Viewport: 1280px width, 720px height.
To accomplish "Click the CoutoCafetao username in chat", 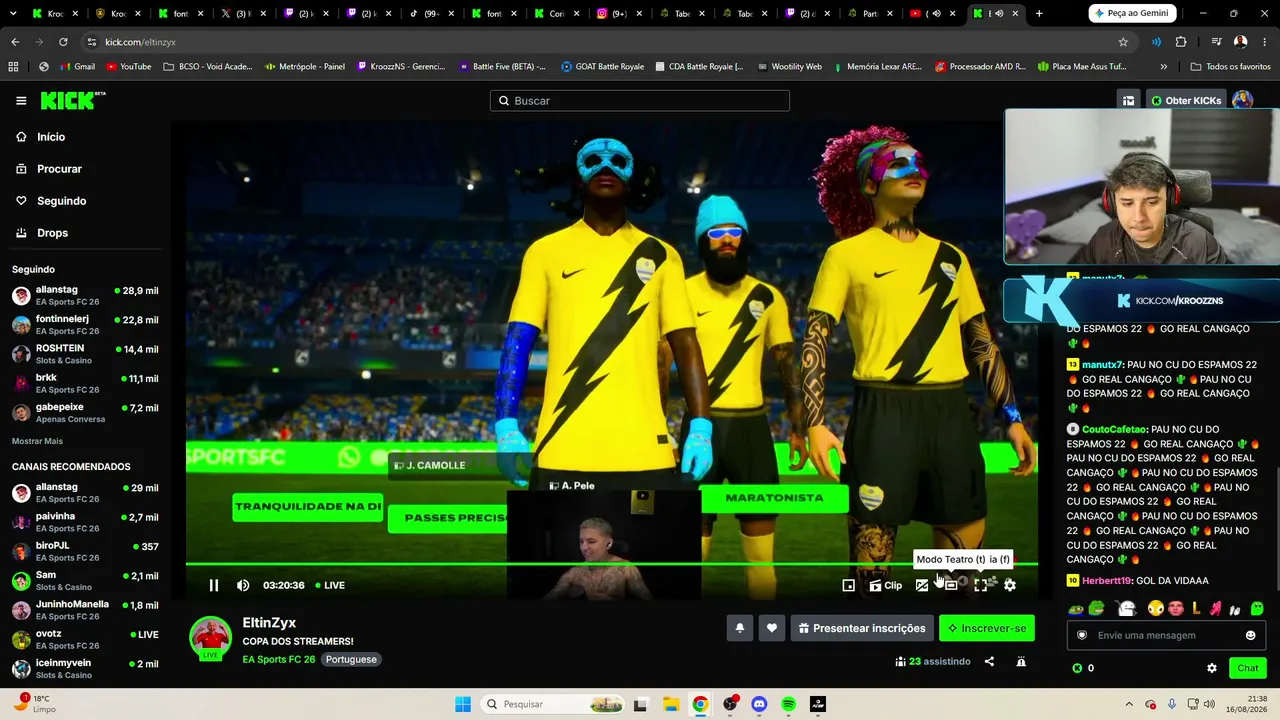I will click(1114, 429).
